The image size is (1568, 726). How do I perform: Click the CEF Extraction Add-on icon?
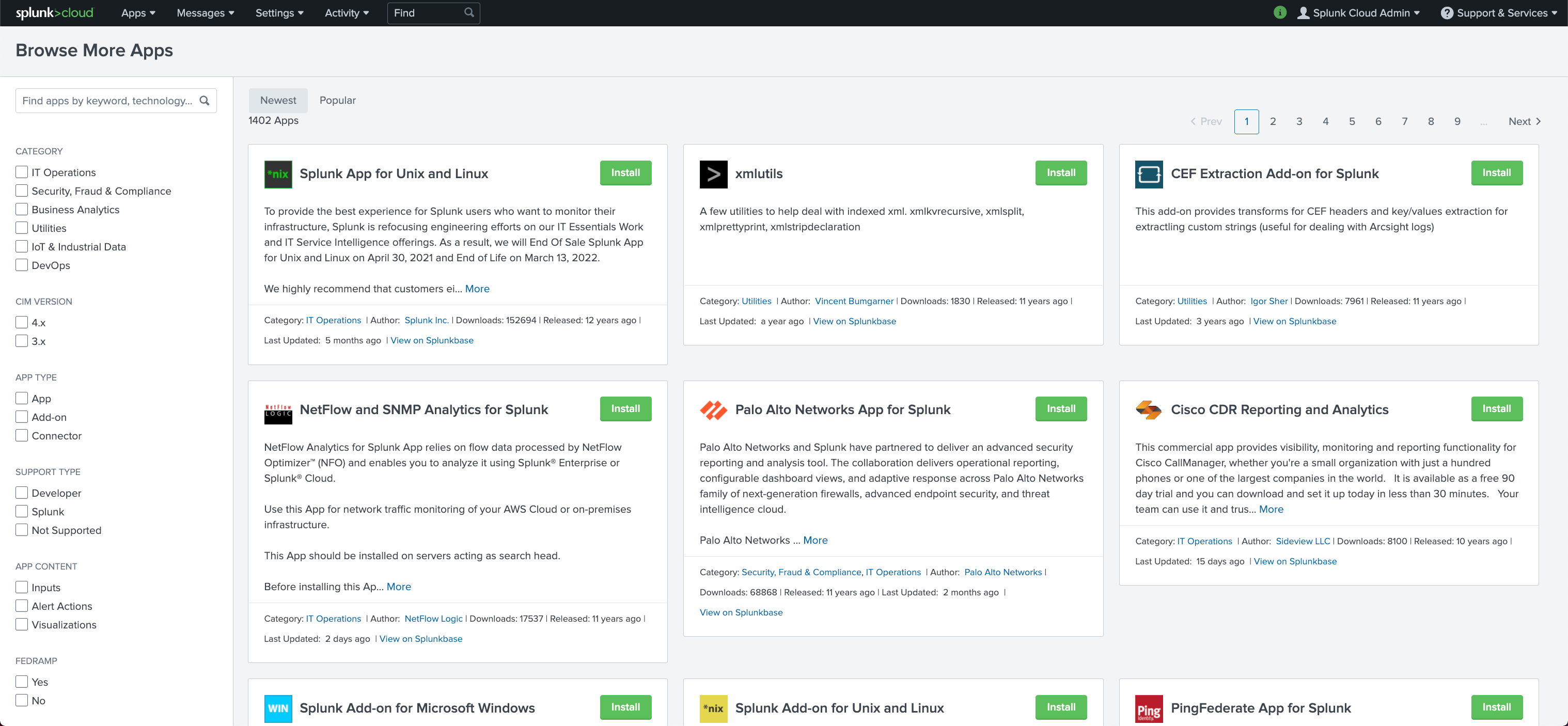1149,174
